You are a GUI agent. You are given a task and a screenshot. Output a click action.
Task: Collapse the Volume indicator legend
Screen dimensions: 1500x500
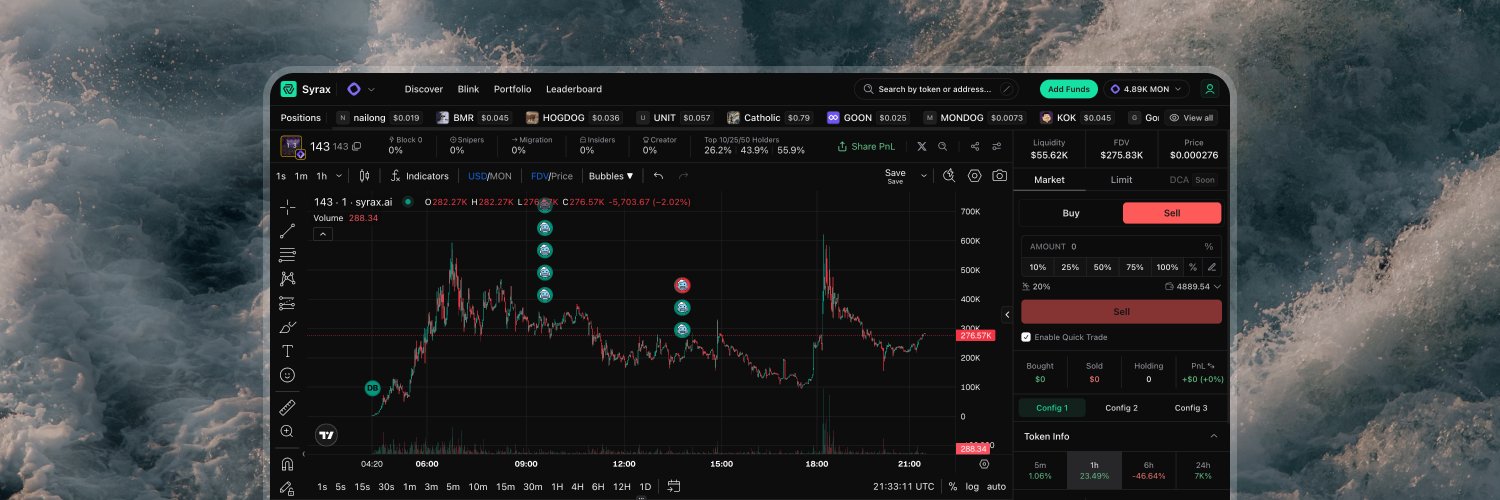tap(323, 234)
